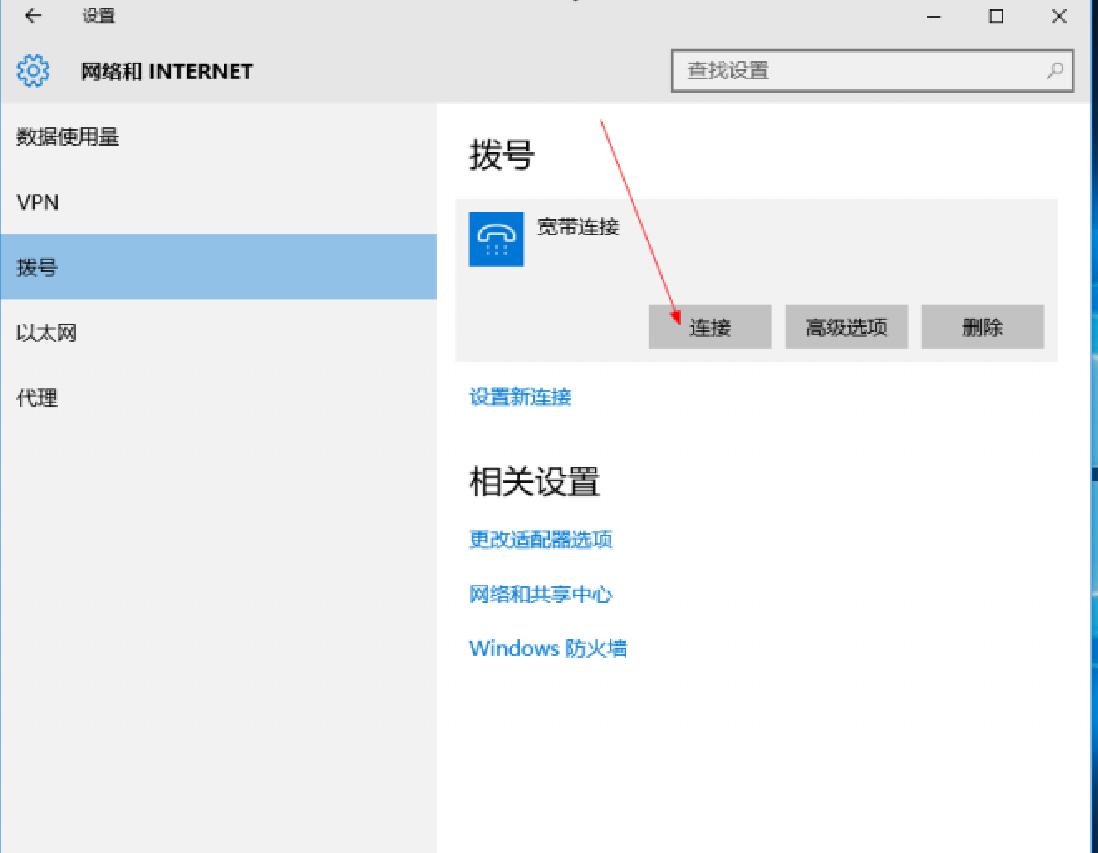
Task: Open Windows 防火墙 settings
Action: click(x=546, y=648)
